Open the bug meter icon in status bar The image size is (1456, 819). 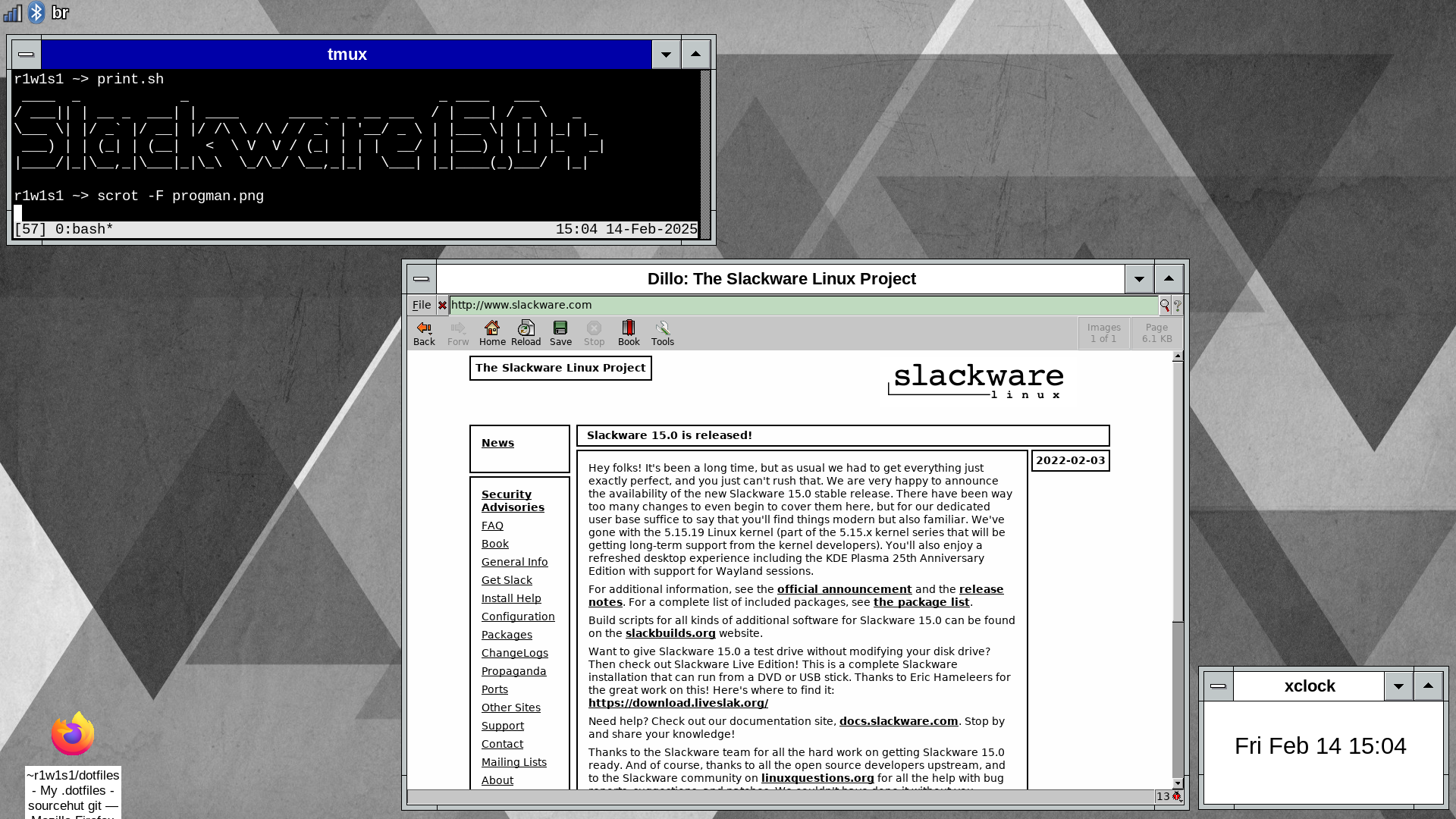1176,796
